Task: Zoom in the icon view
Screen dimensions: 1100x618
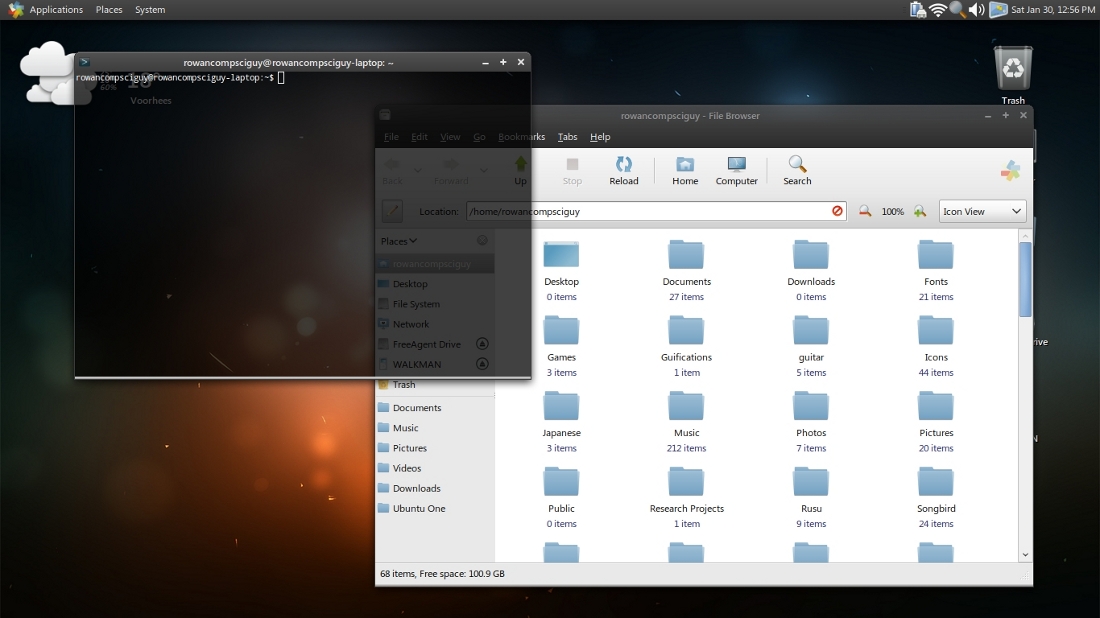Action: pos(920,211)
